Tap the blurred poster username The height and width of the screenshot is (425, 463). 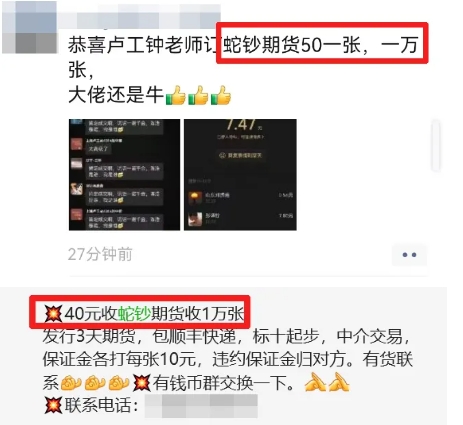coord(140,16)
